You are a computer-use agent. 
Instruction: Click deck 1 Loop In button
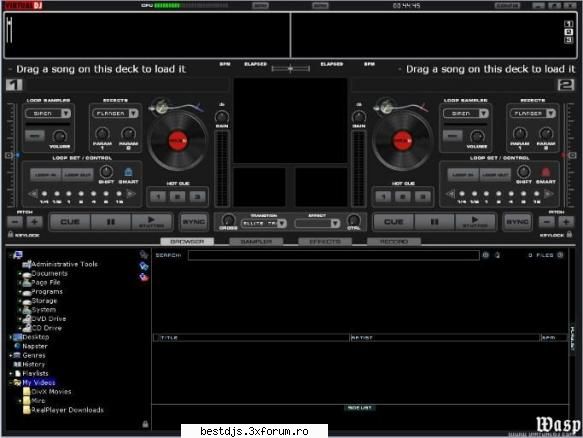45,175
